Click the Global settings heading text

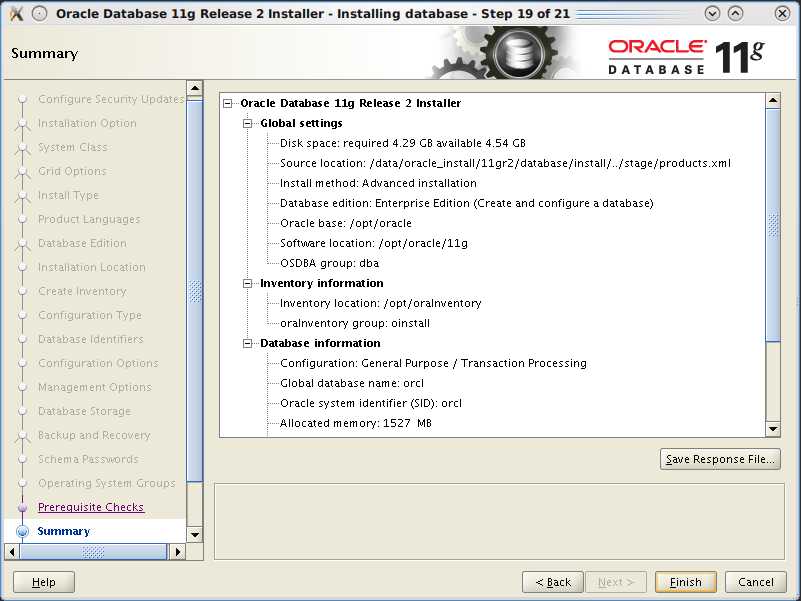[x=301, y=124]
